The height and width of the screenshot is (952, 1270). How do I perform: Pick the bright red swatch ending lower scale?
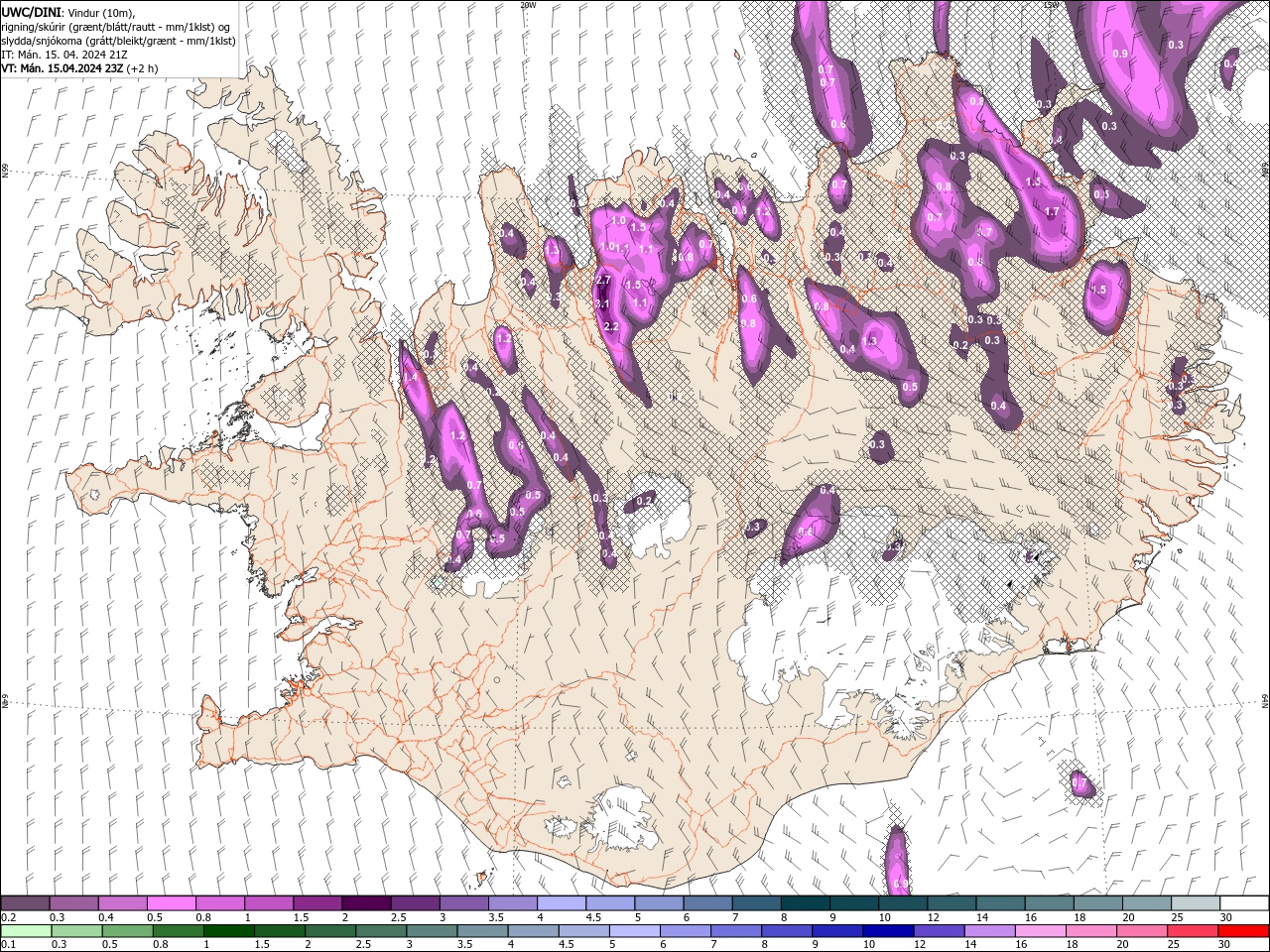[1244, 930]
